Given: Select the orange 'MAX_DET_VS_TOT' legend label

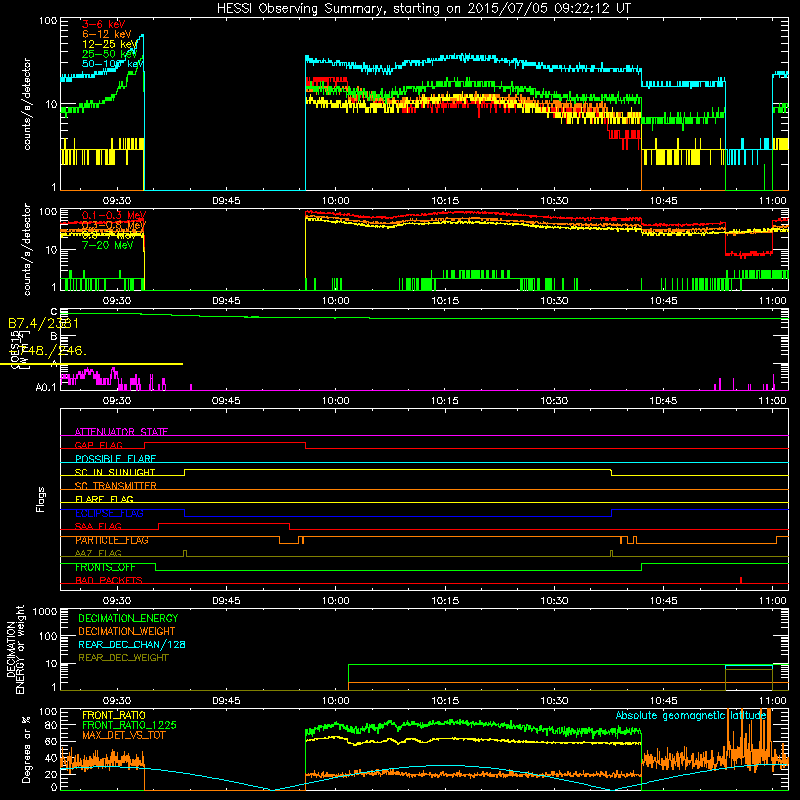Looking at the screenshot, I should 124,735.
